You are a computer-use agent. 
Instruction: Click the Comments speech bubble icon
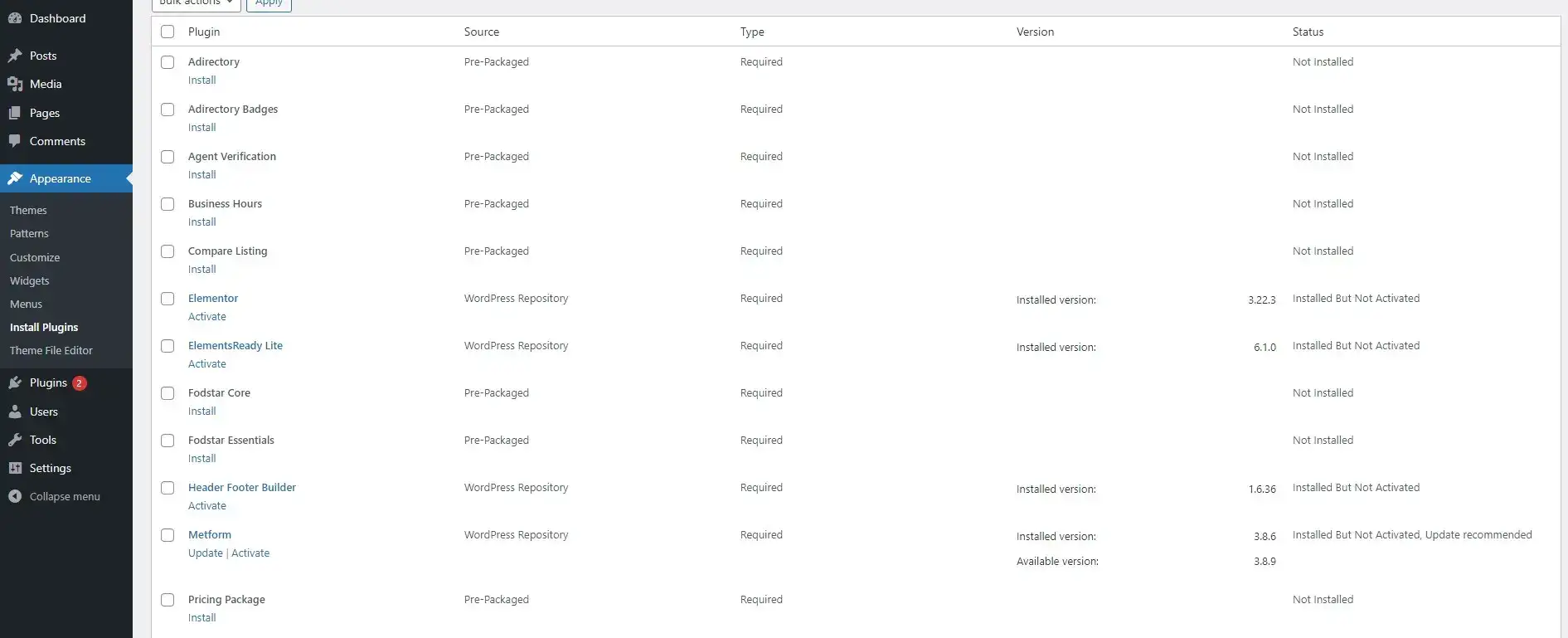click(15, 141)
